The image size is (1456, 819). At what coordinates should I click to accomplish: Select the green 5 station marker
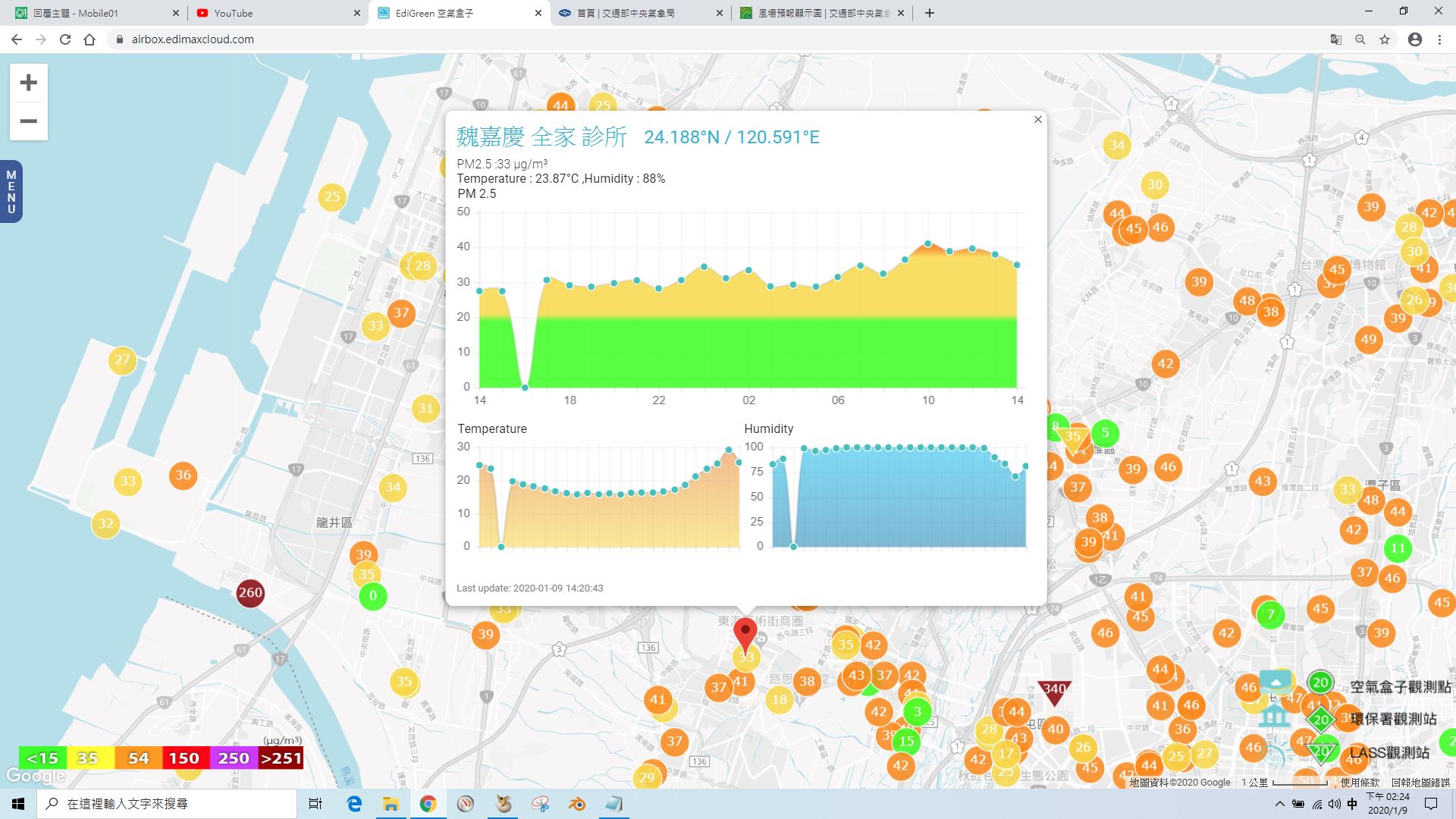[x=1105, y=433]
